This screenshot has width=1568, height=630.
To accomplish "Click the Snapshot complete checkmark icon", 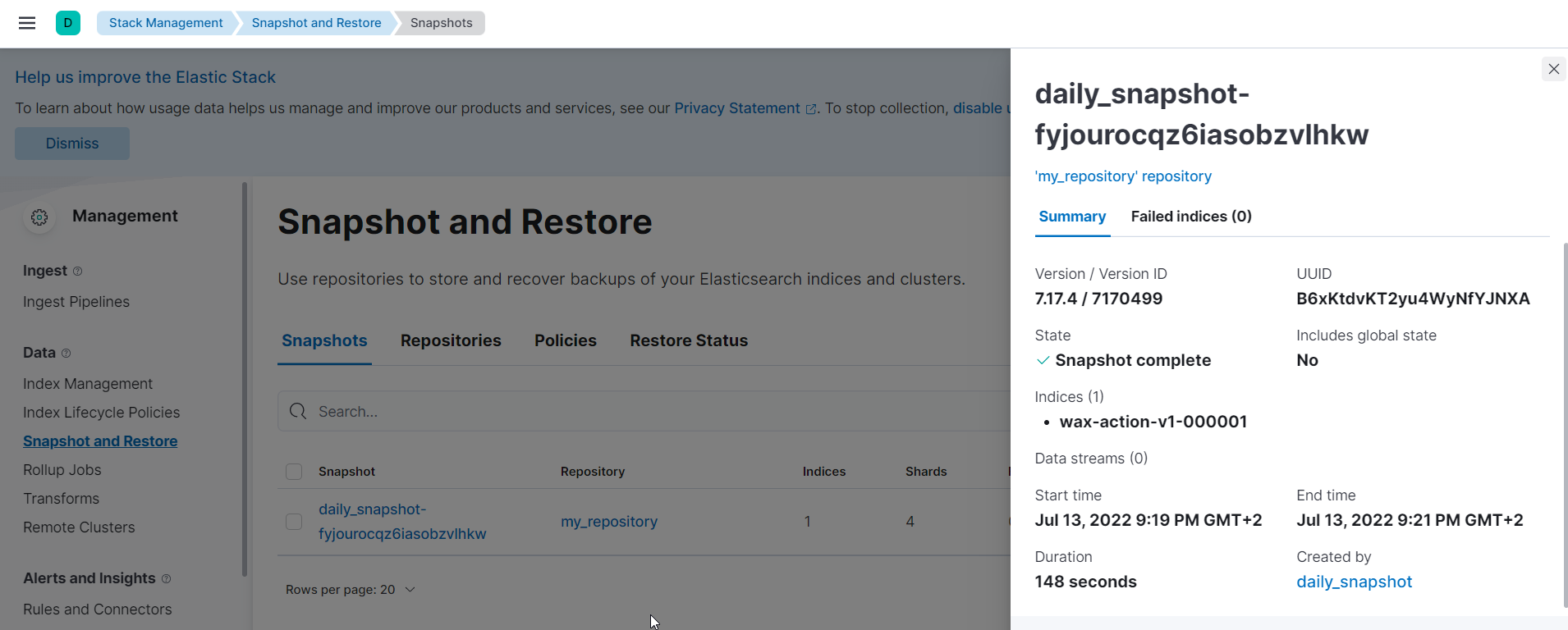I will 1043,360.
